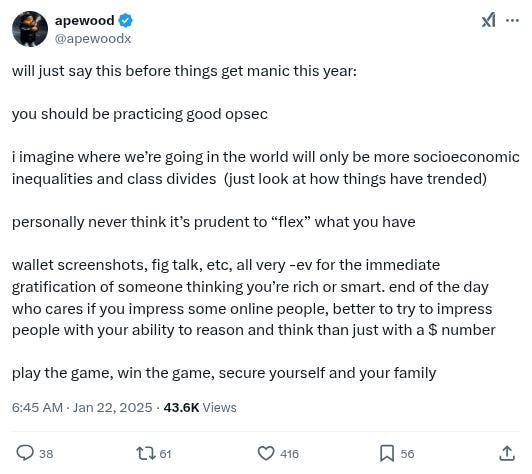Viewport: 532px width, 474px height.
Task: Click the blue verified badge
Action: [125, 21]
